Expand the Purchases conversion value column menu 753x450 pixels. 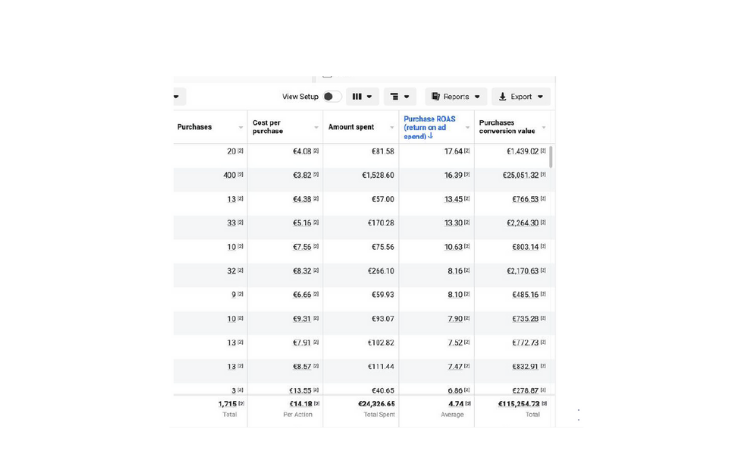pyautogui.click(x=543, y=127)
